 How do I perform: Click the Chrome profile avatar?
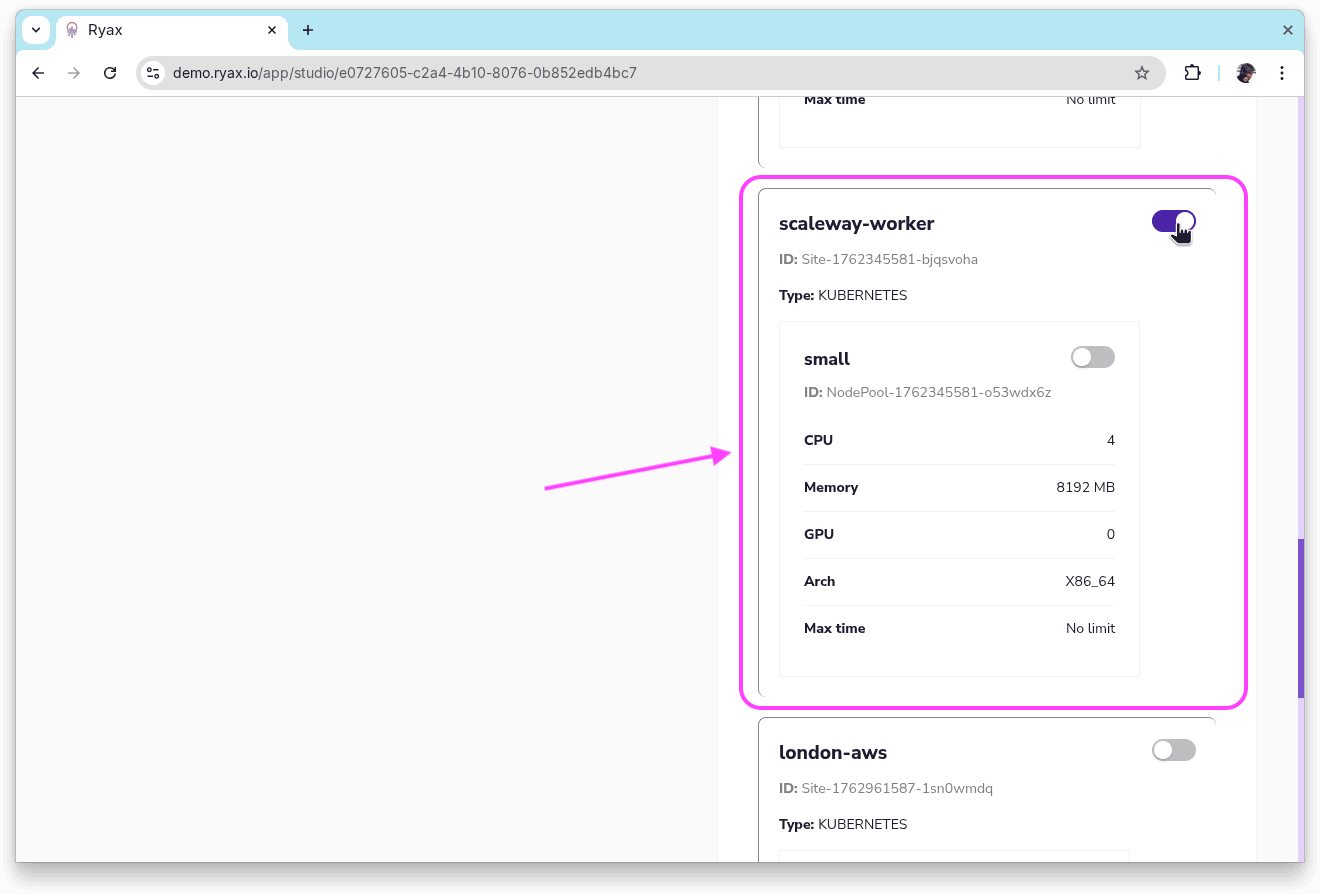[x=1245, y=73]
